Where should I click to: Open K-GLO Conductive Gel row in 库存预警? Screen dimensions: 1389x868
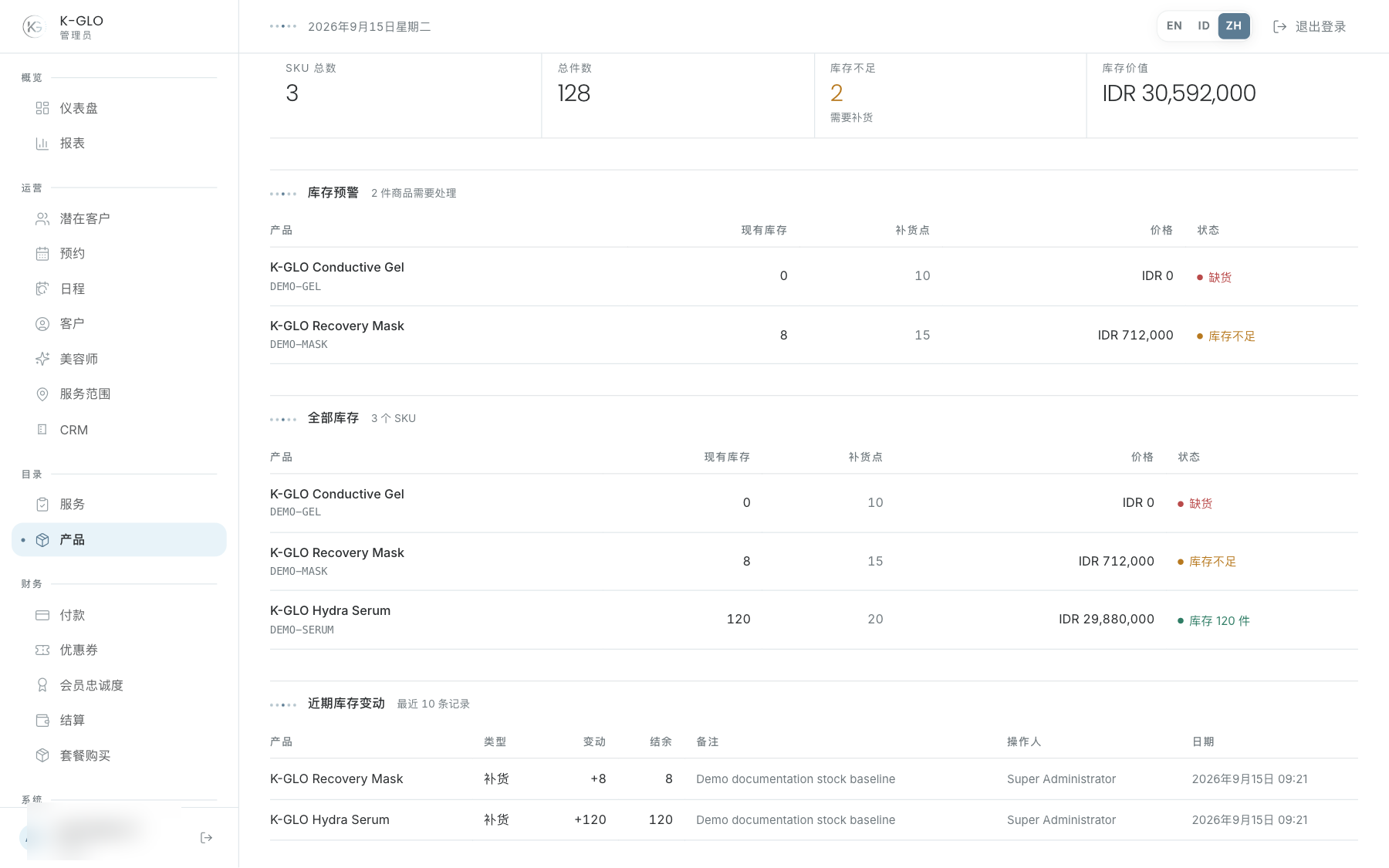(813, 276)
